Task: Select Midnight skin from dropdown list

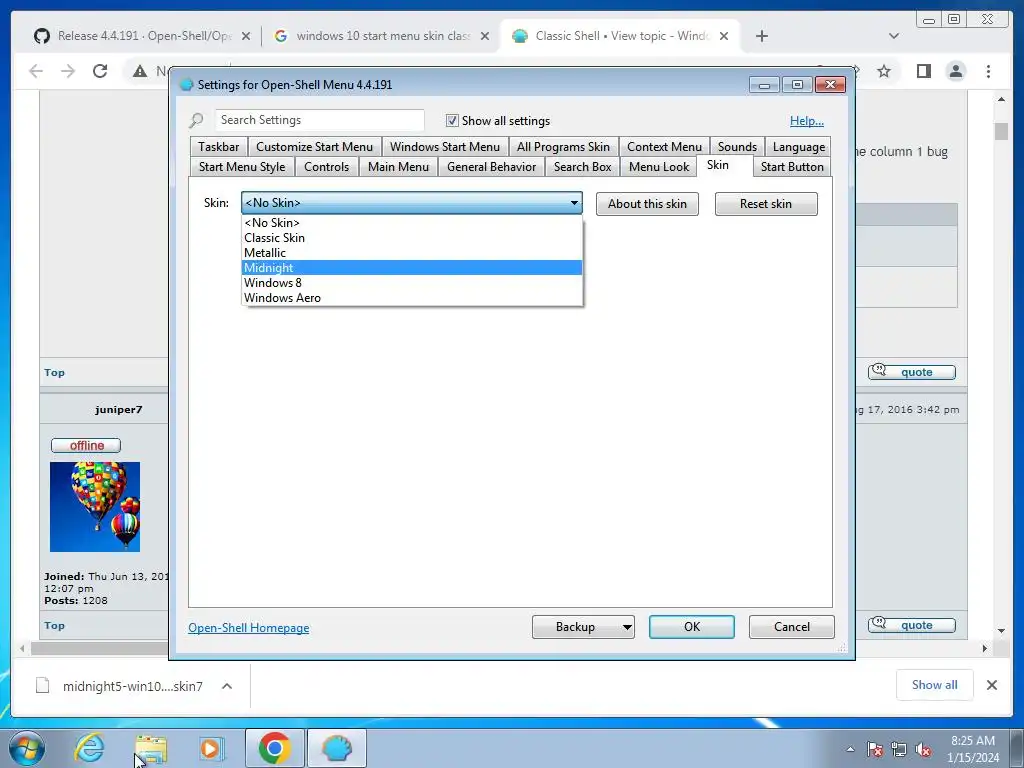Action: coord(411,268)
